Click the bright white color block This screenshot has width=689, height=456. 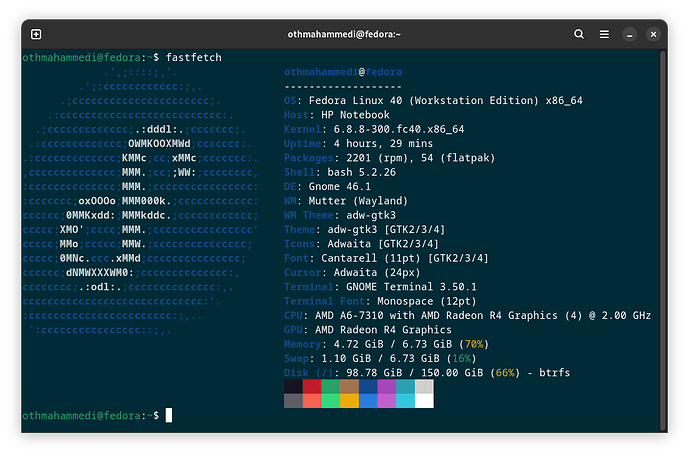click(x=424, y=401)
